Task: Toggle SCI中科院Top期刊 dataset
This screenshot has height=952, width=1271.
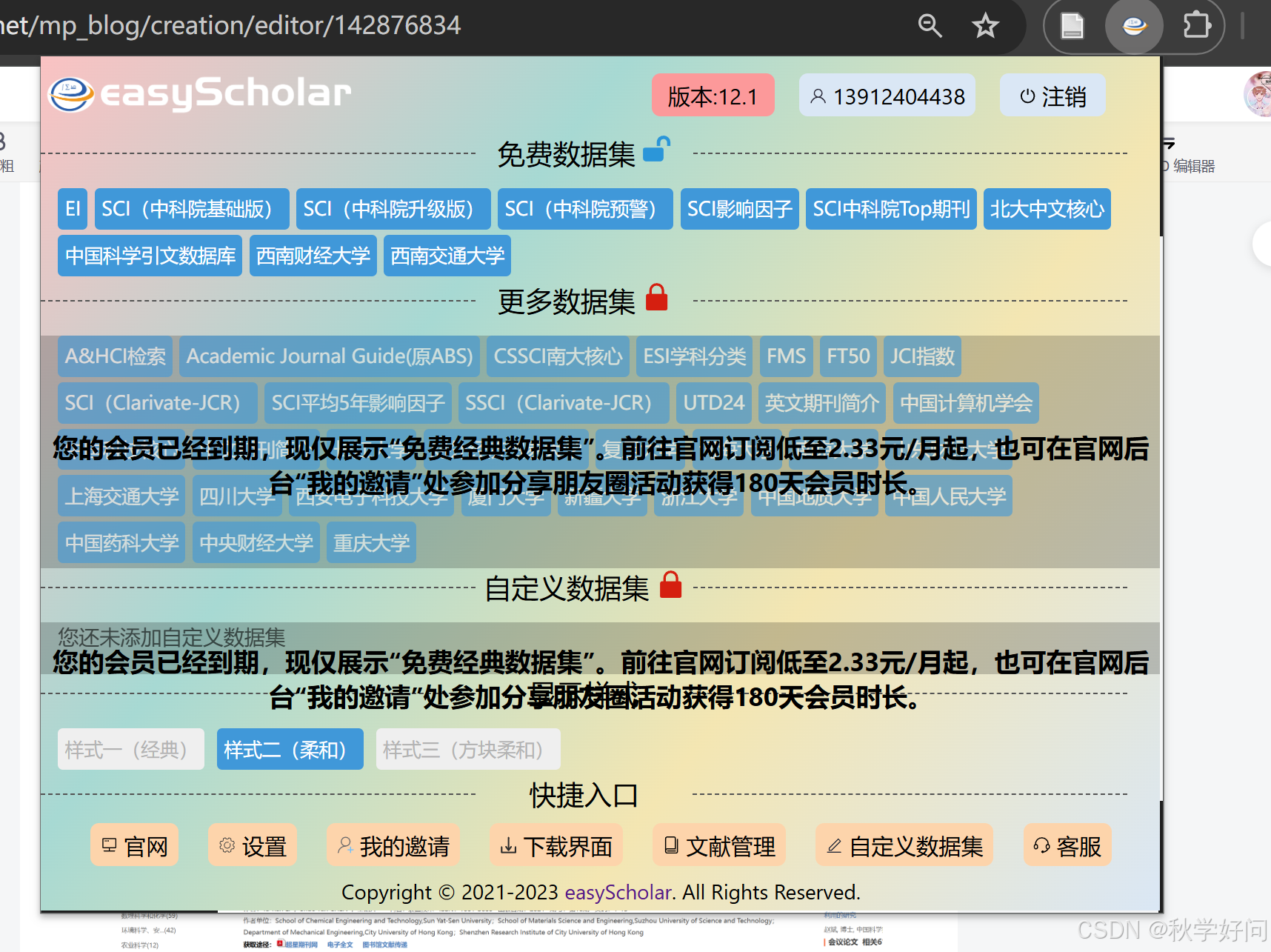Action: coord(891,209)
